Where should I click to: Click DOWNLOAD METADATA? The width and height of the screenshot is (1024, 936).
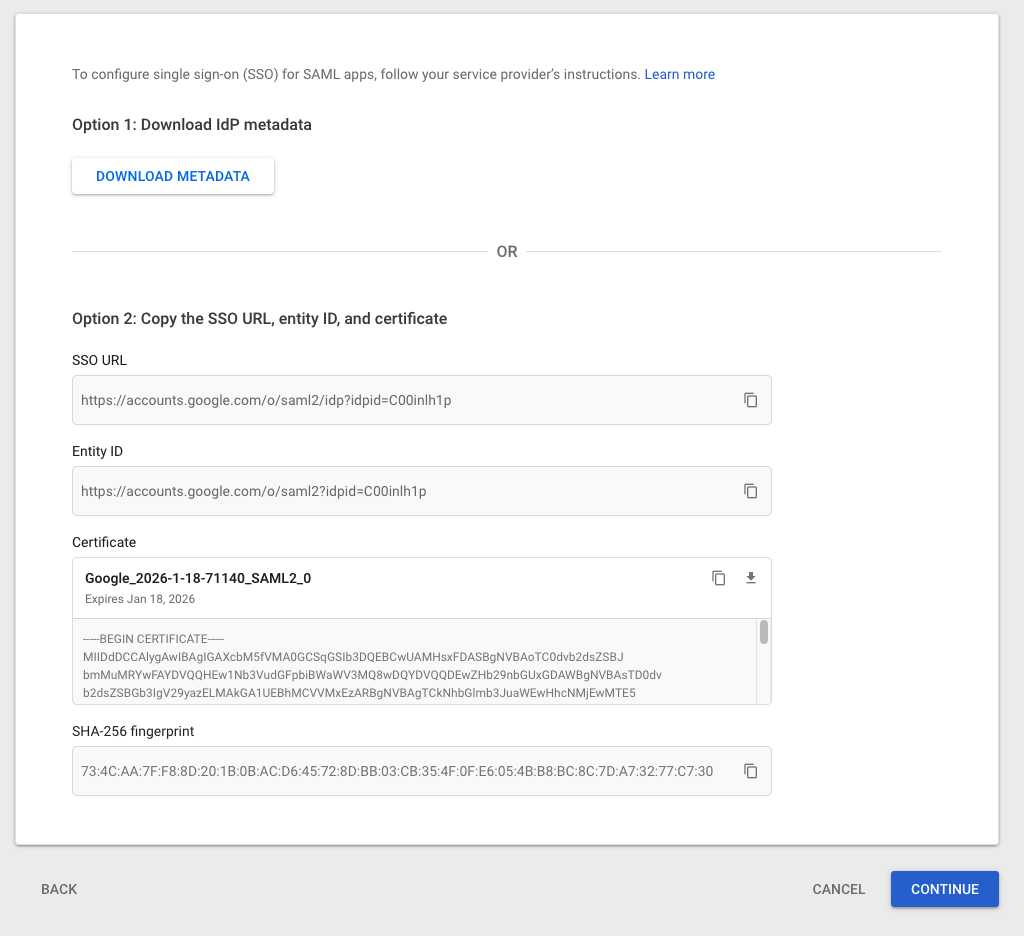coord(172,176)
